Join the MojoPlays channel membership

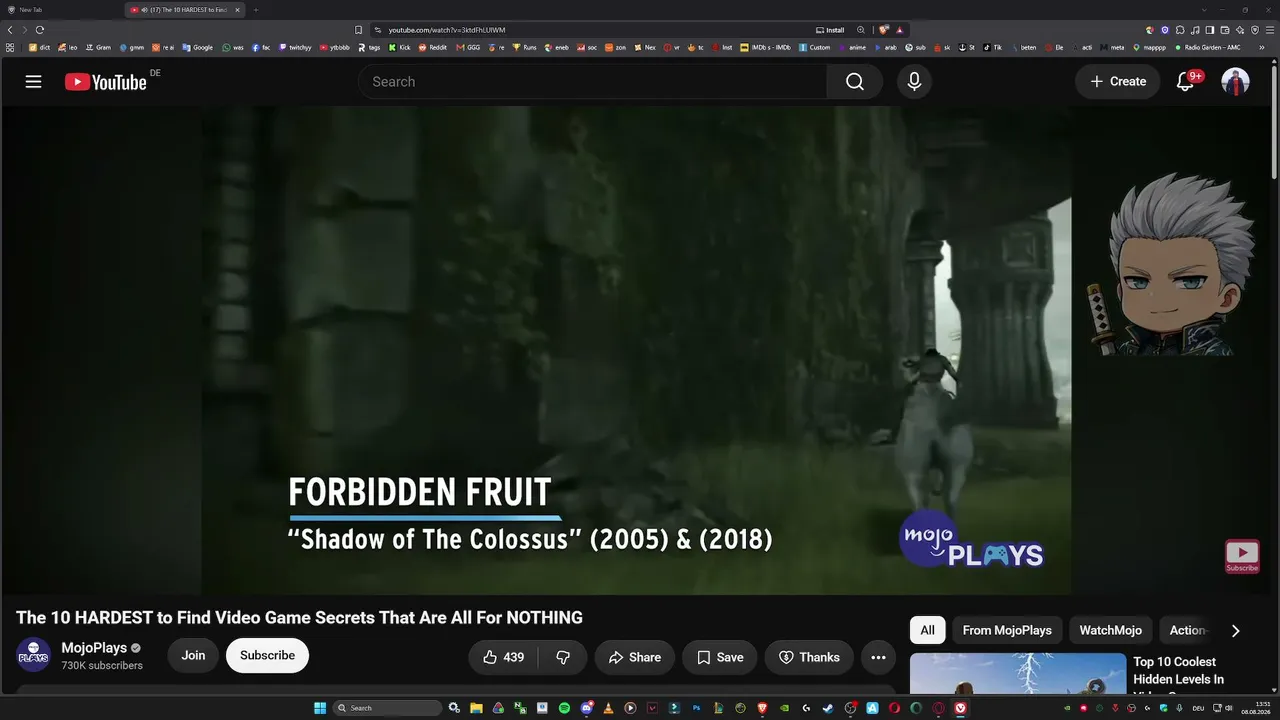(x=193, y=656)
